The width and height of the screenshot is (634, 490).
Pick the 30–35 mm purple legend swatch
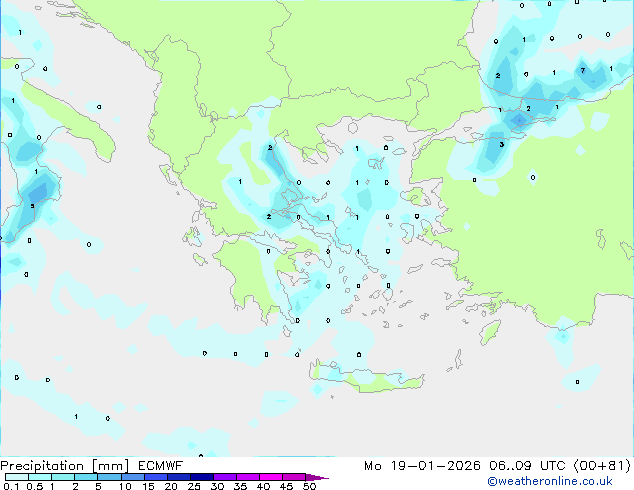click(224, 477)
